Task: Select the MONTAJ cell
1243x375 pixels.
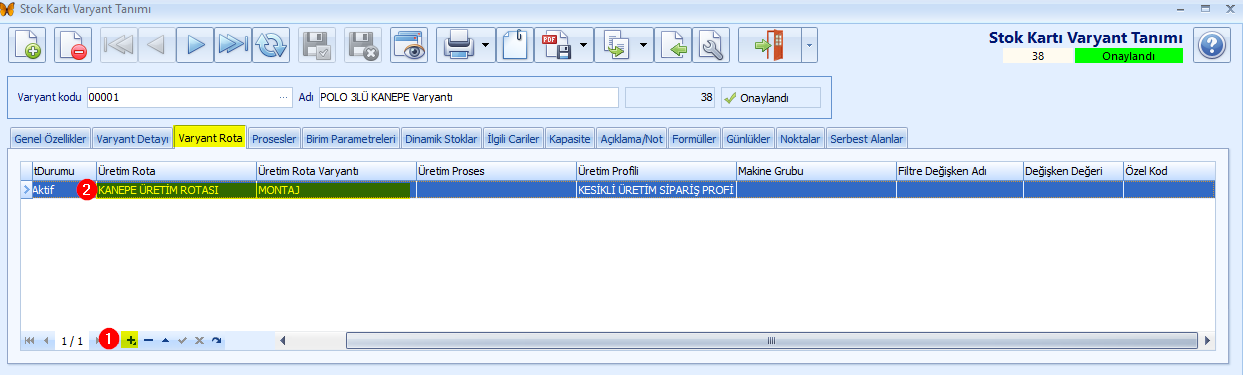Action: point(336,189)
